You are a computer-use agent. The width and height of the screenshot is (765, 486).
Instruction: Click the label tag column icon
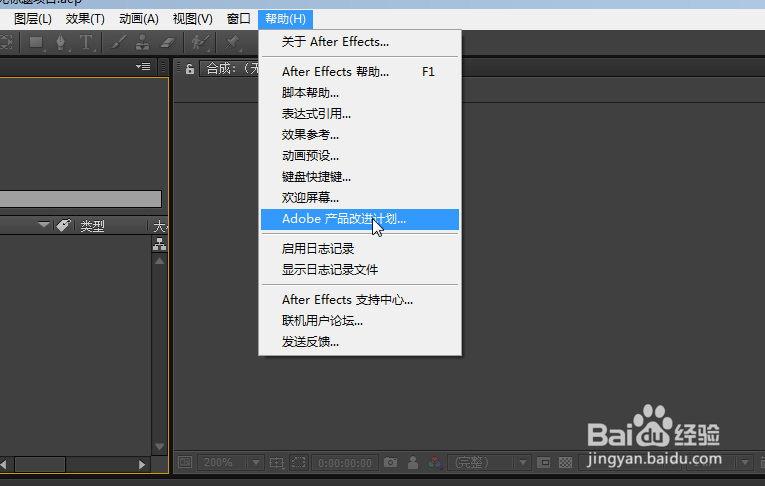click(x=63, y=225)
